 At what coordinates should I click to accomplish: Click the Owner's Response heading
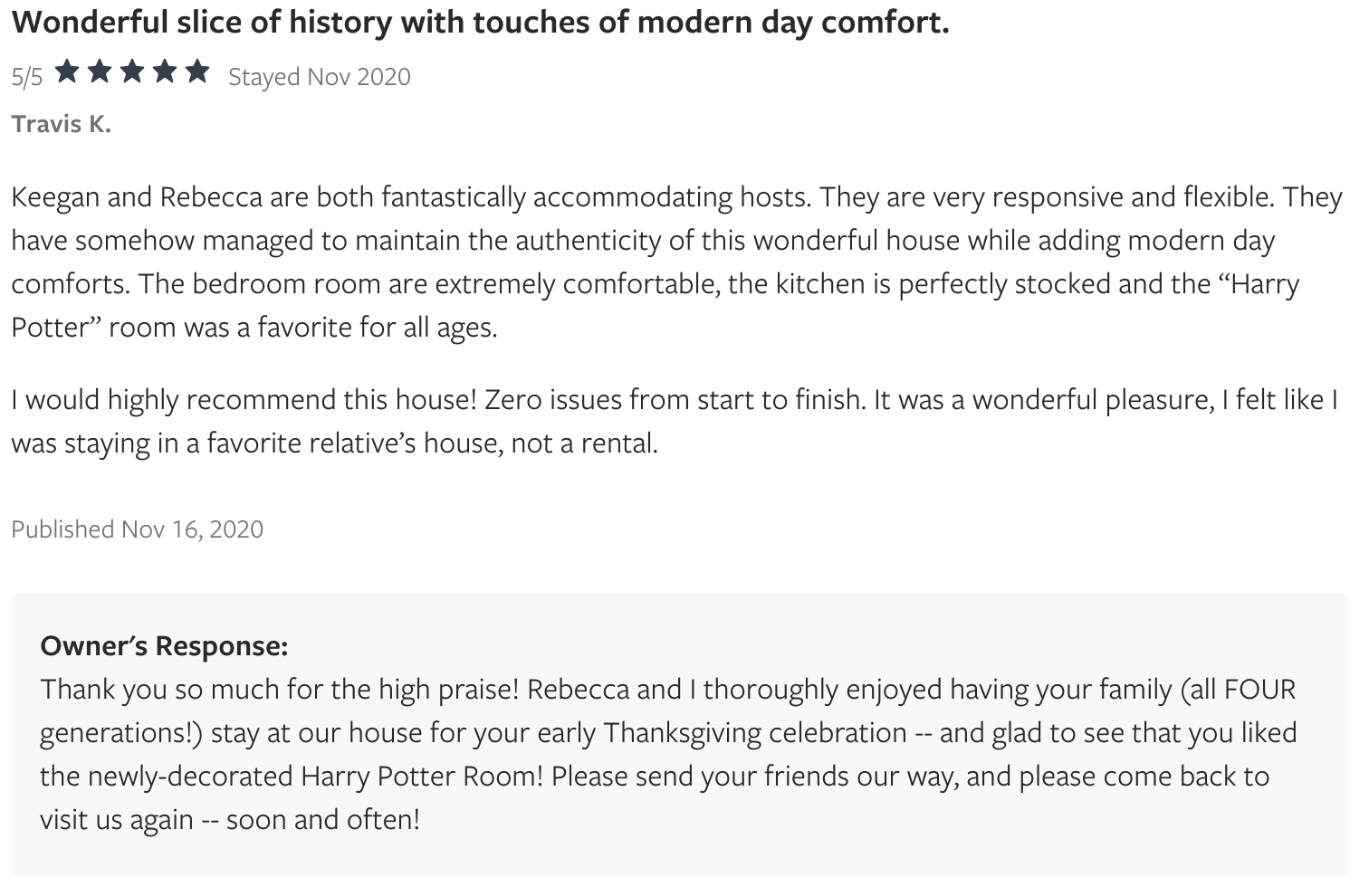(164, 645)
